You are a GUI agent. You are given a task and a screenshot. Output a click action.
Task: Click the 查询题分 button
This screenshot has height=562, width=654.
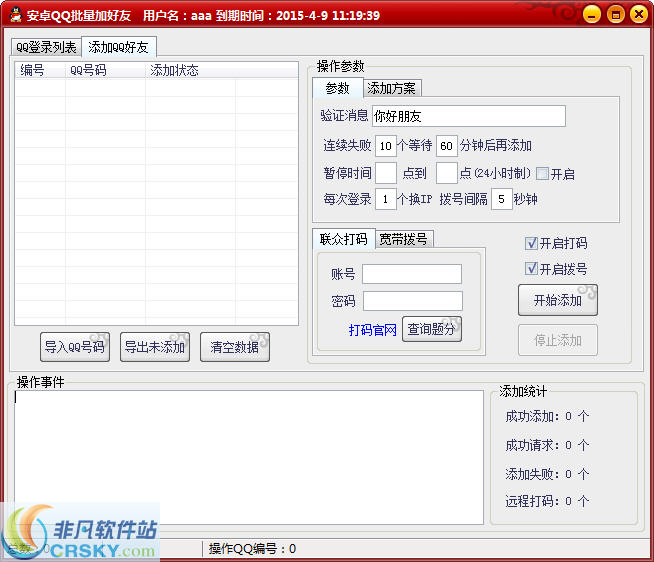(x=432, y=329)
